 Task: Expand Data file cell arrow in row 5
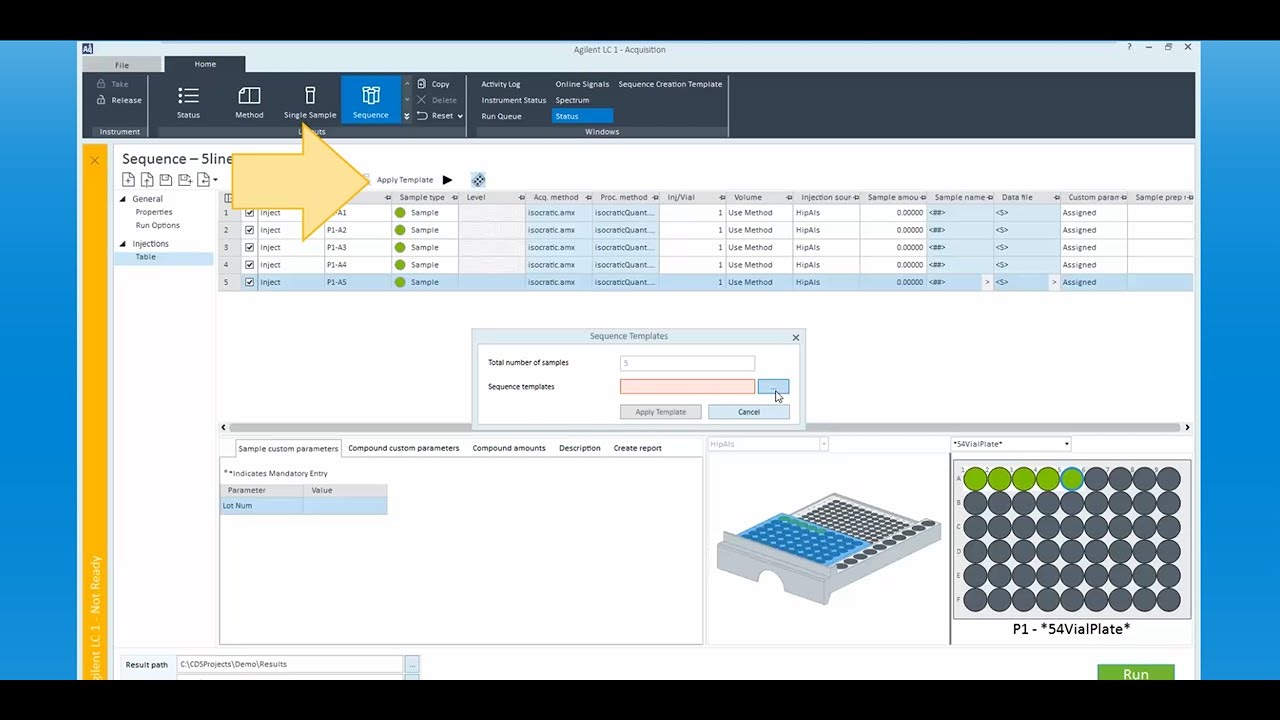1054,282
